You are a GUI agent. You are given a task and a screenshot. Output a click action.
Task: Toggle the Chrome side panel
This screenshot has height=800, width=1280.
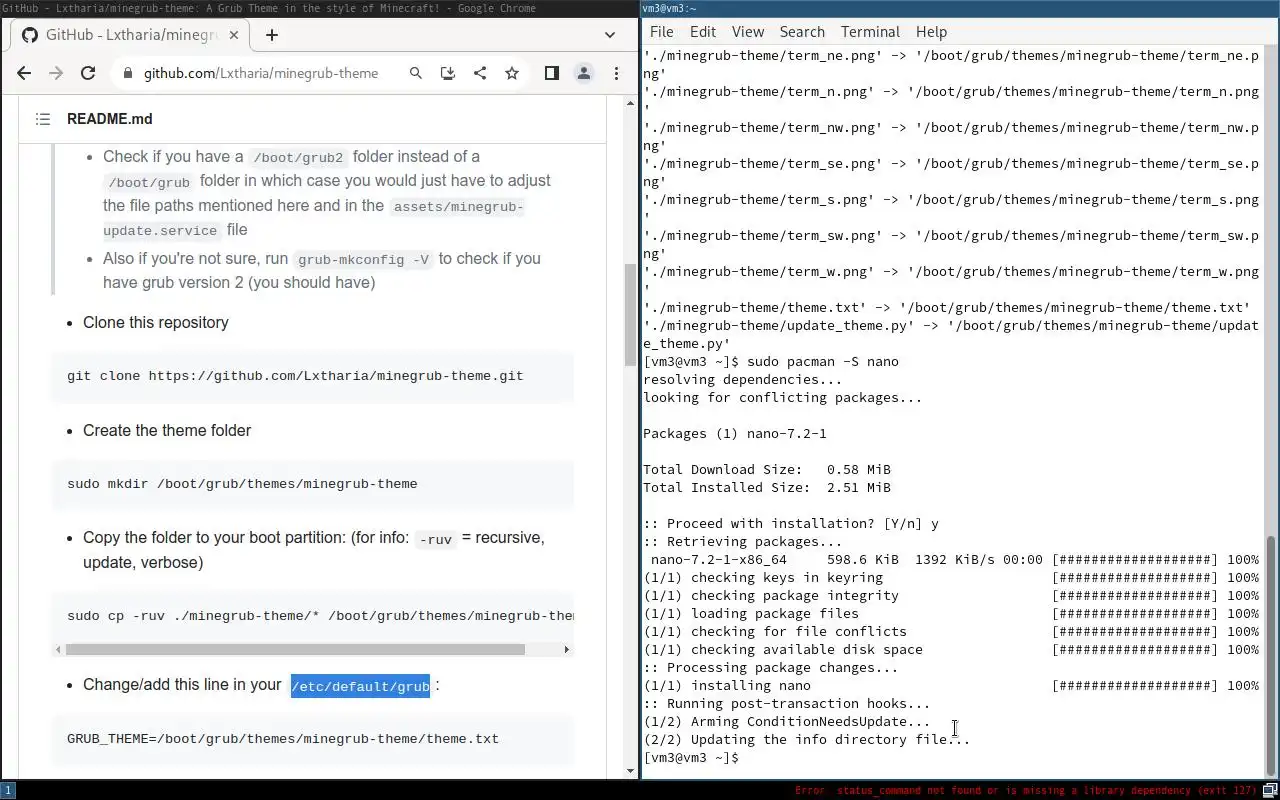pos(551,73)
